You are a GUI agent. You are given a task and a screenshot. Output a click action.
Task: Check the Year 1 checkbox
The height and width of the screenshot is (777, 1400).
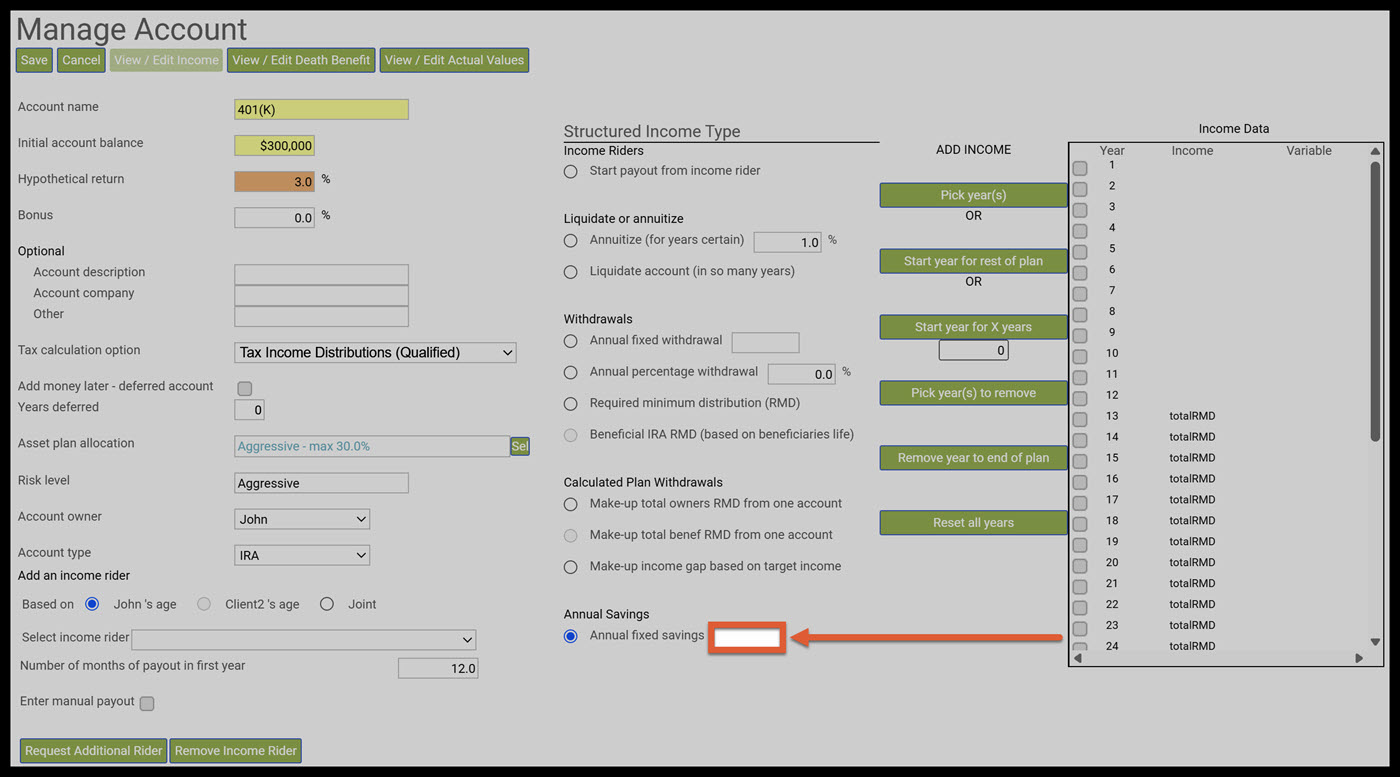[x=1080, y=168]
